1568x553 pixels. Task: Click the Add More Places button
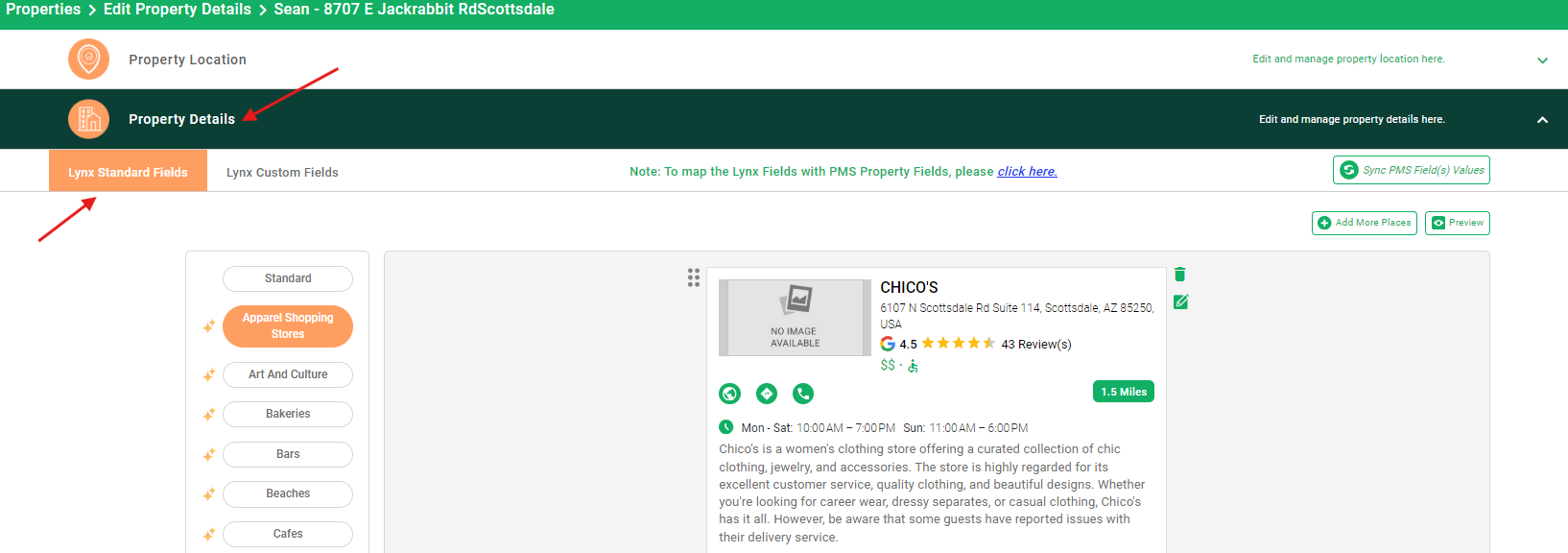tap(1365, 223)
